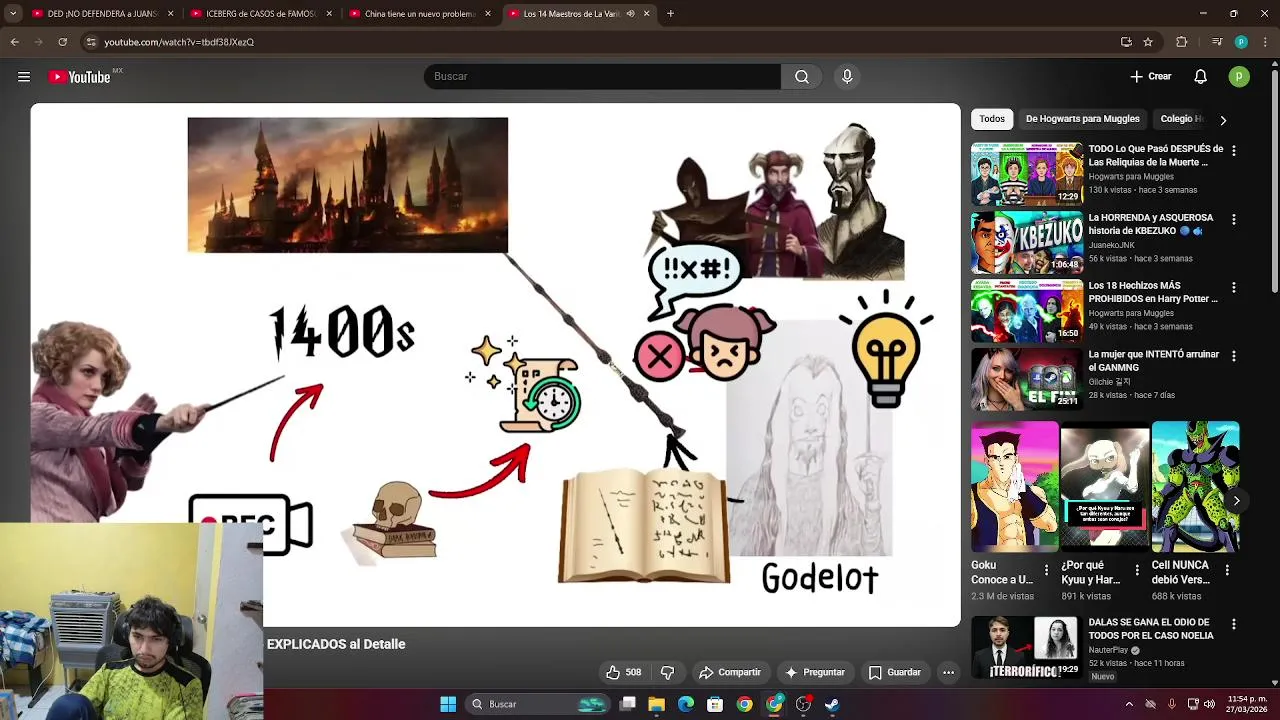
Task: Mute the 'Los 14 Maestros' tab audio
Action: [630, 14]
